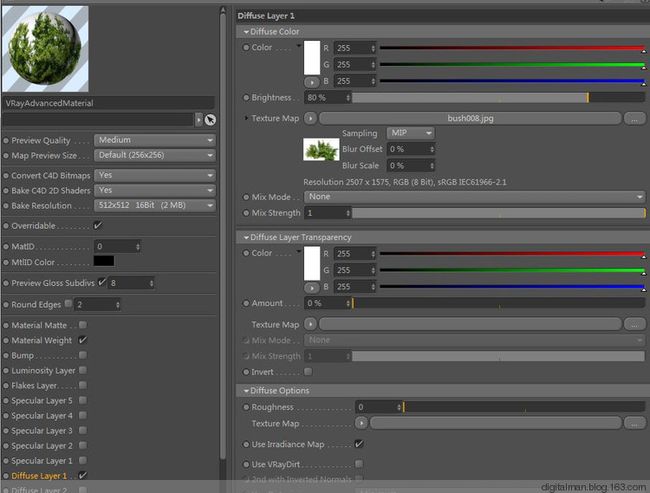
Task: Select Specular Layer 5 in layer list
Action: 42,401
